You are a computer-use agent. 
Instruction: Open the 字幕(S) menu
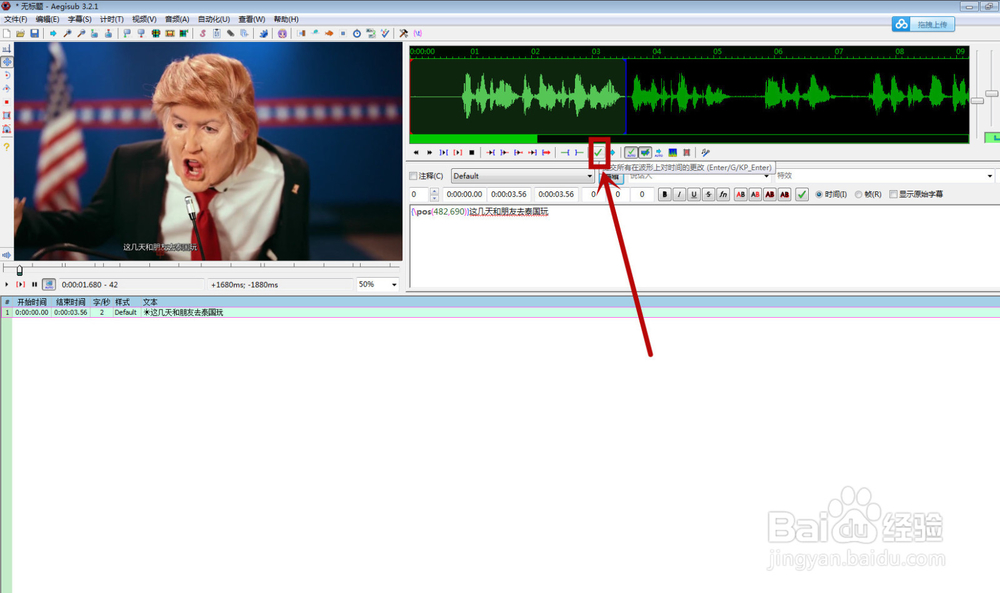[80, 19]
